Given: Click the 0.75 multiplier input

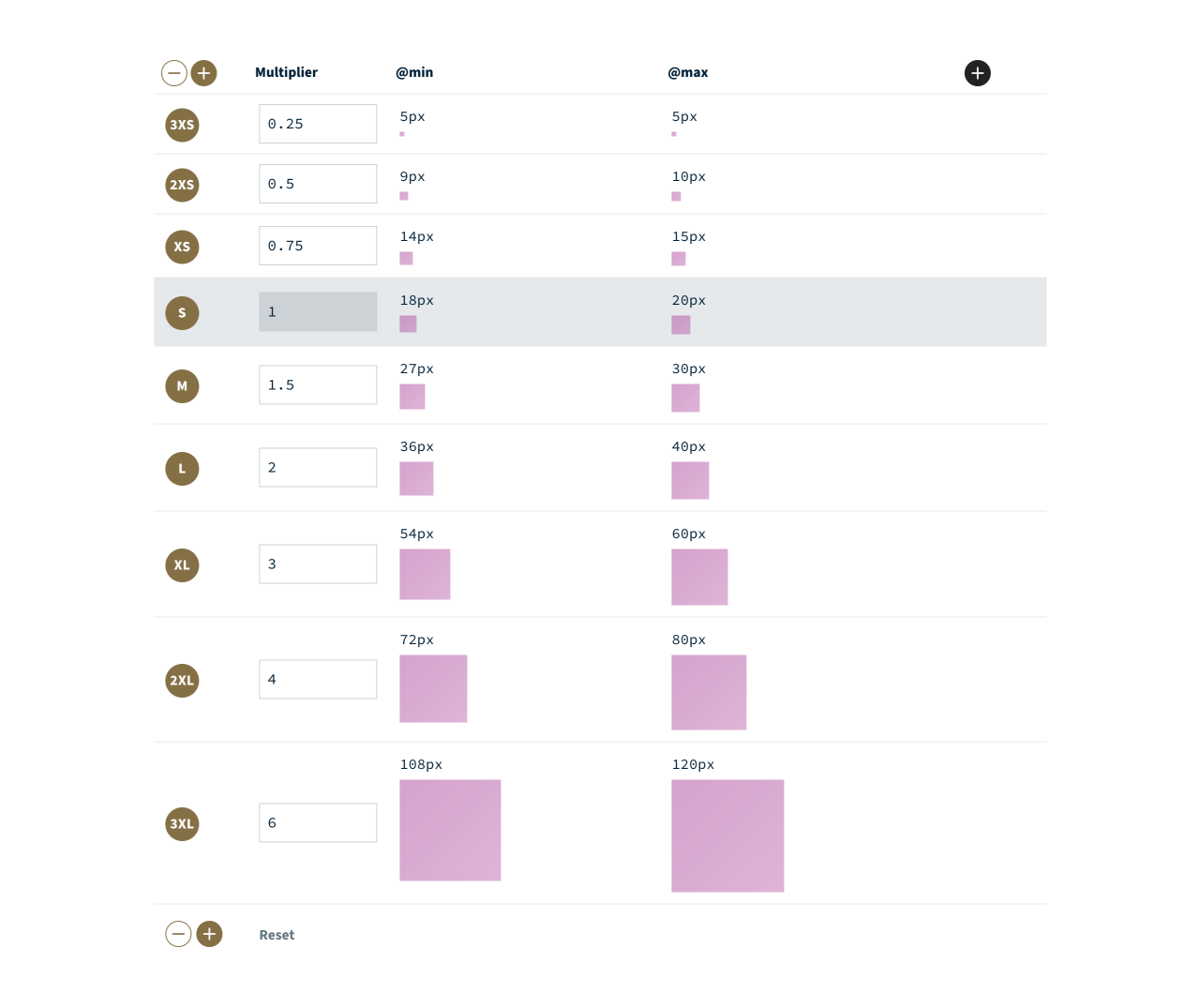Looking at the screenshot, I should (318, 246).
